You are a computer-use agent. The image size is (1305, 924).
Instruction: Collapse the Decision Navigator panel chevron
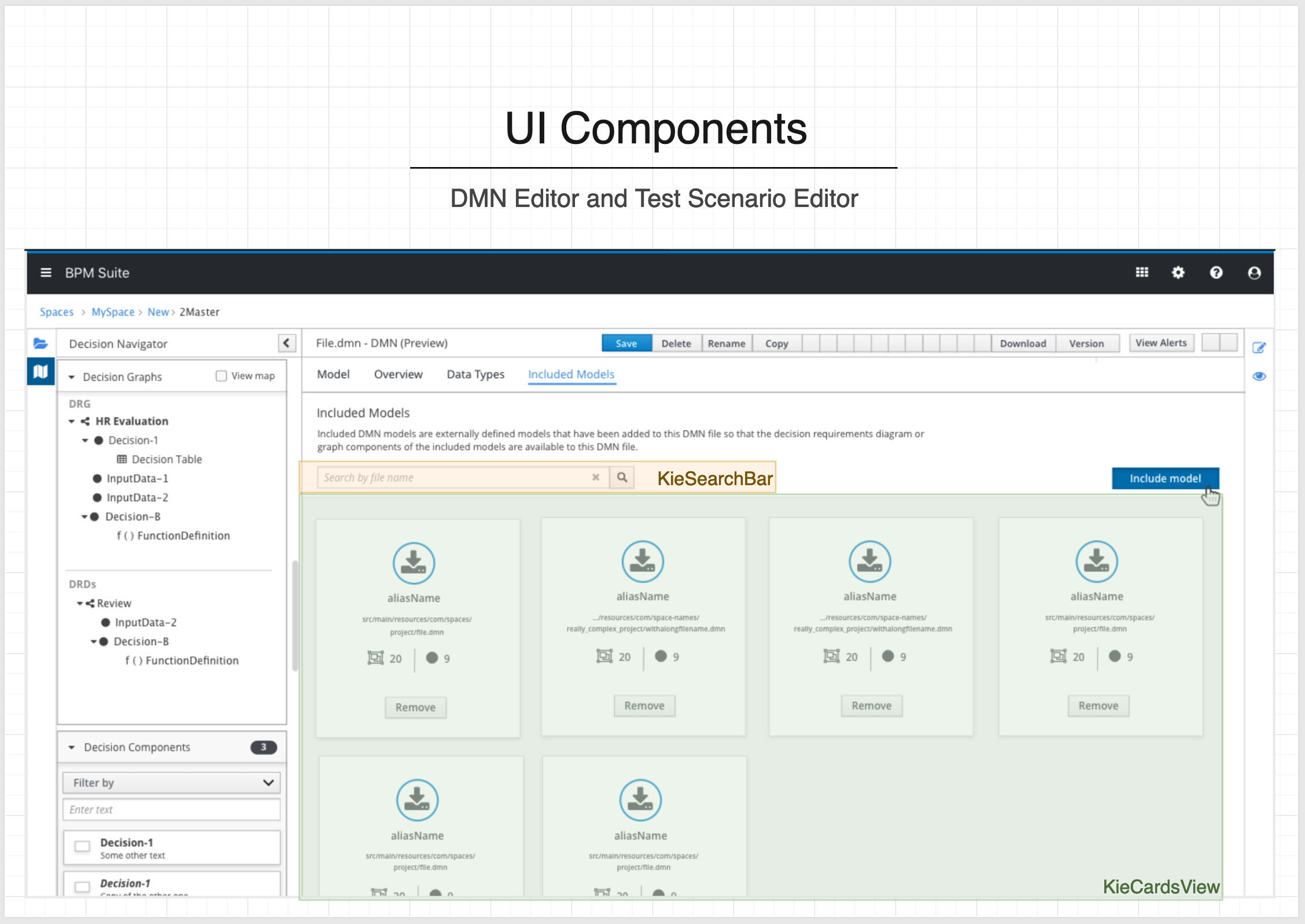coord(286,343)
